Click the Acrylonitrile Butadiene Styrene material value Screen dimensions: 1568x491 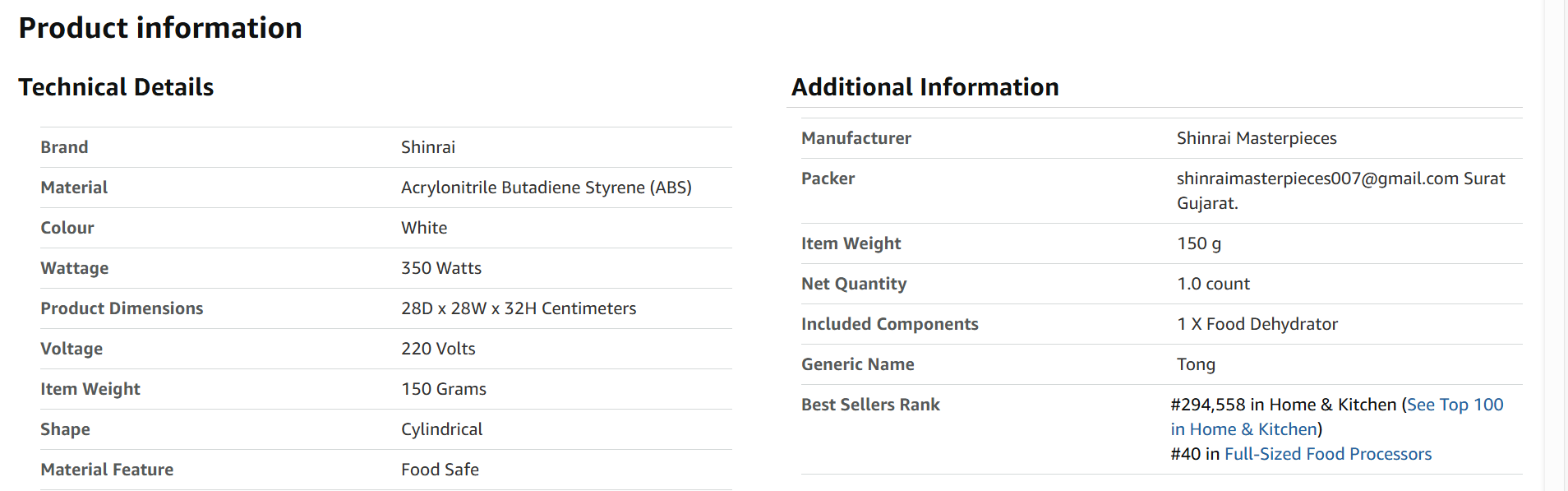(546, 188)
